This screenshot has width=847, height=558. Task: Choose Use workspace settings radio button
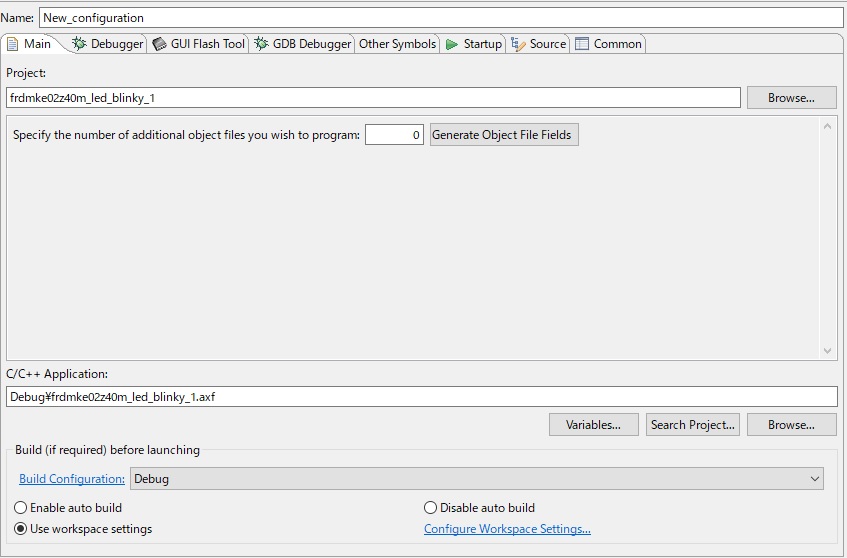(x=21, y=529)
